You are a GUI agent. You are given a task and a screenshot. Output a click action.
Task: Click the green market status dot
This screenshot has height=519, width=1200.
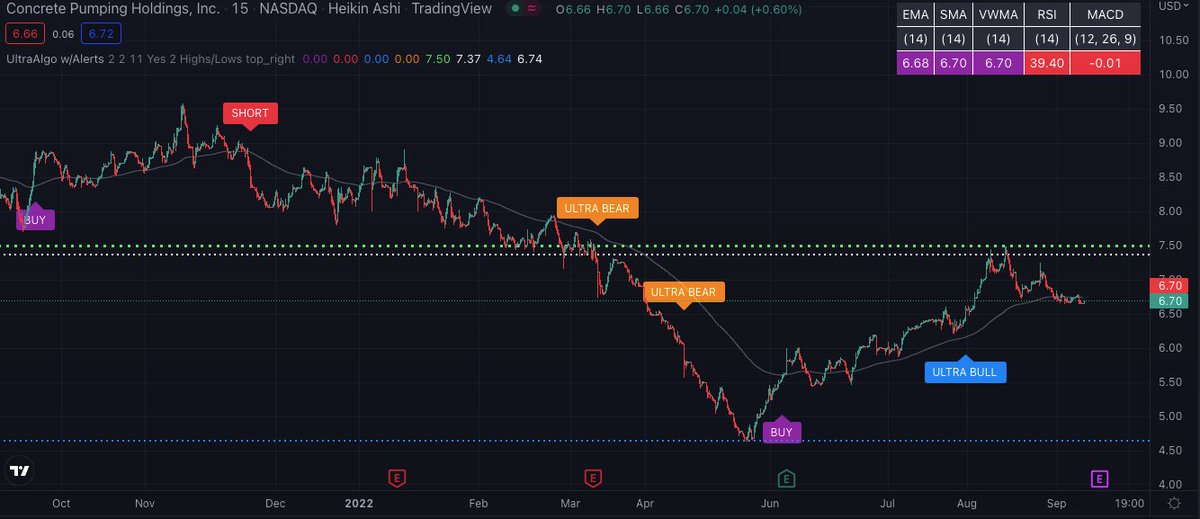(515, 8)
